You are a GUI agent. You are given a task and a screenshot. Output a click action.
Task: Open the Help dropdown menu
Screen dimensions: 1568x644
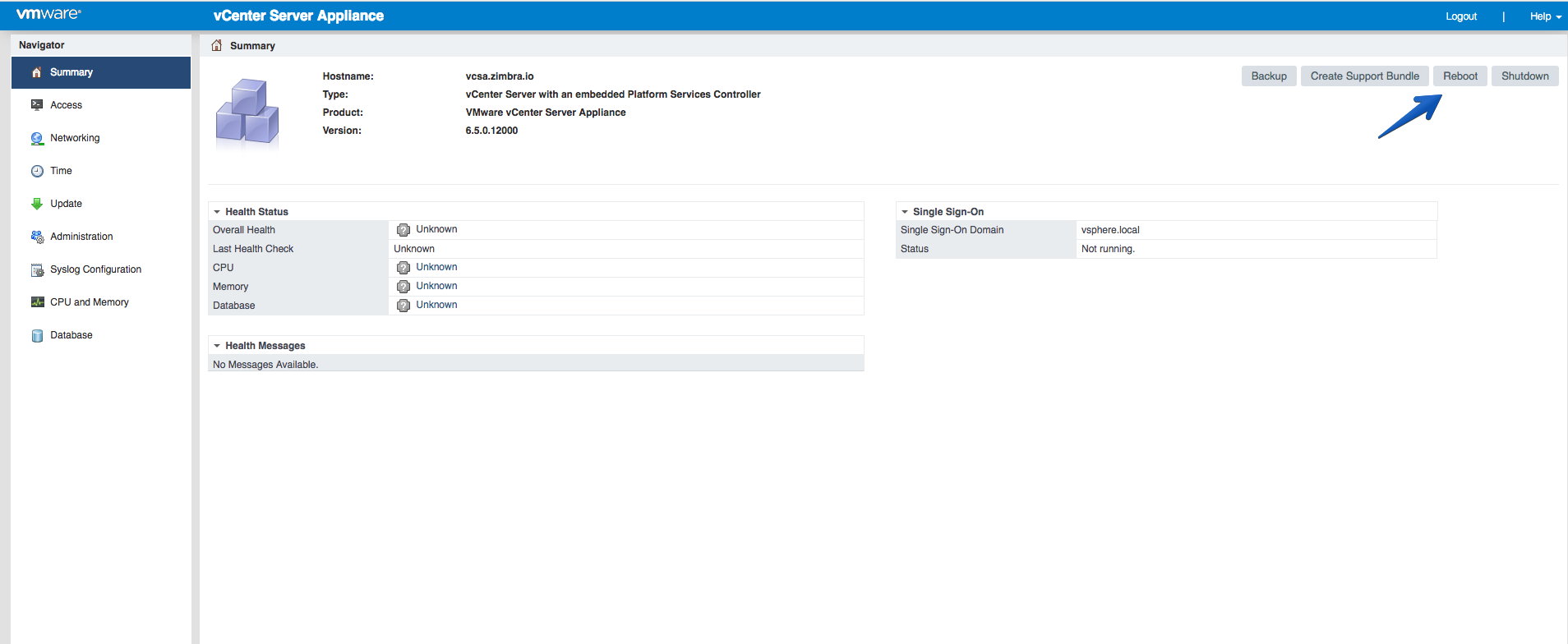1545,16
